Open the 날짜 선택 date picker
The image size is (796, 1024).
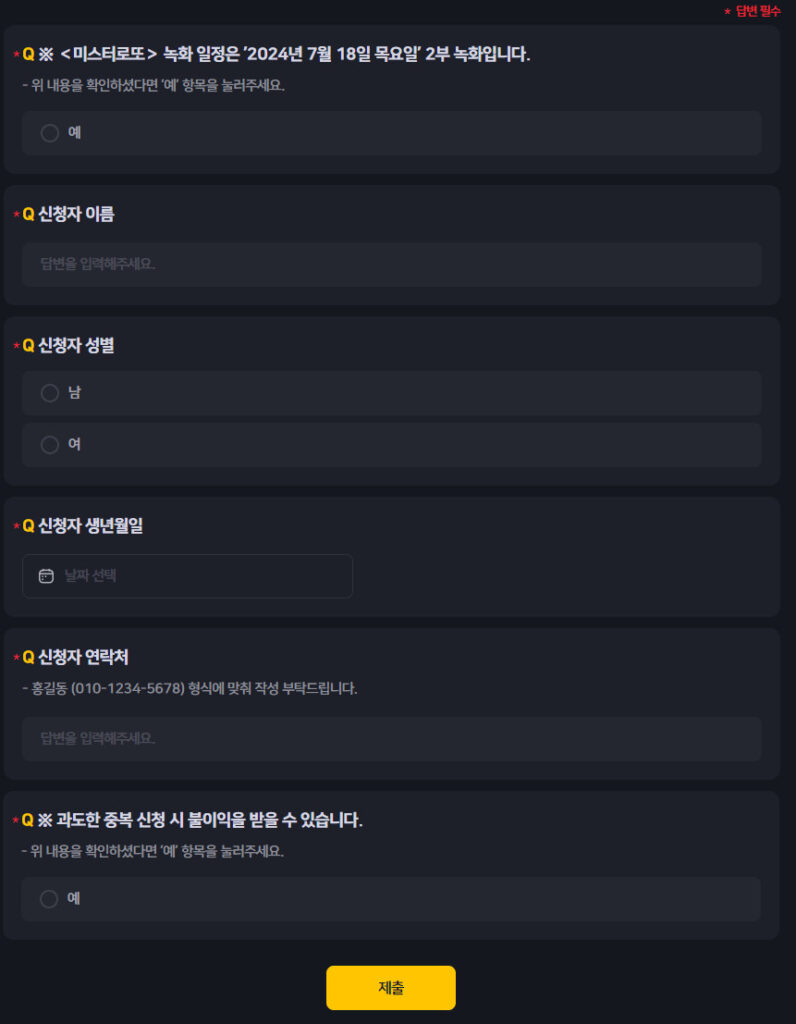(187, 576)
